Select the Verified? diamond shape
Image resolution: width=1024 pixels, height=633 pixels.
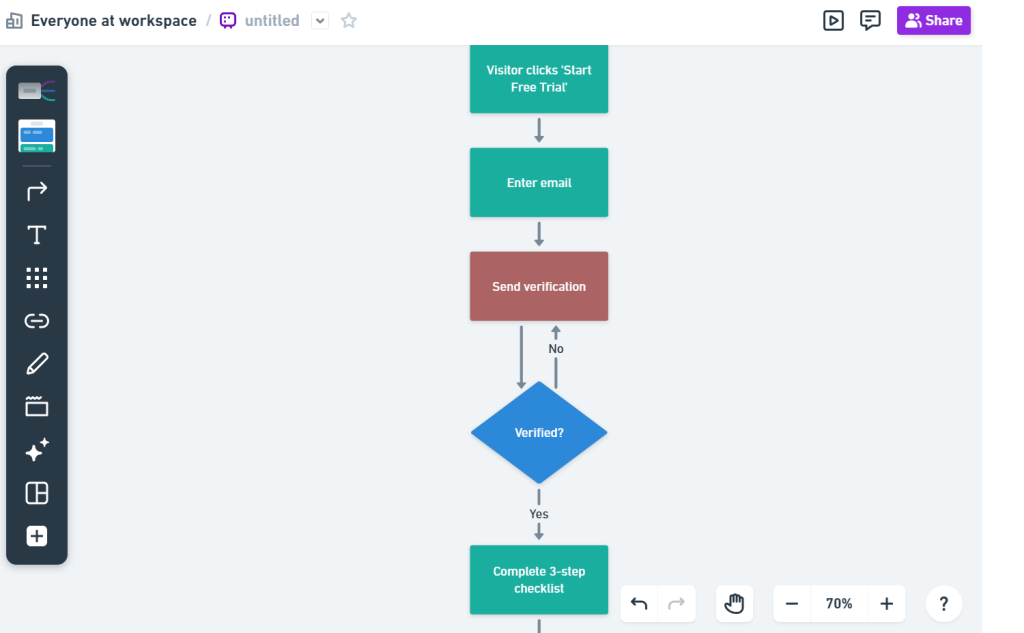point(539,432)
